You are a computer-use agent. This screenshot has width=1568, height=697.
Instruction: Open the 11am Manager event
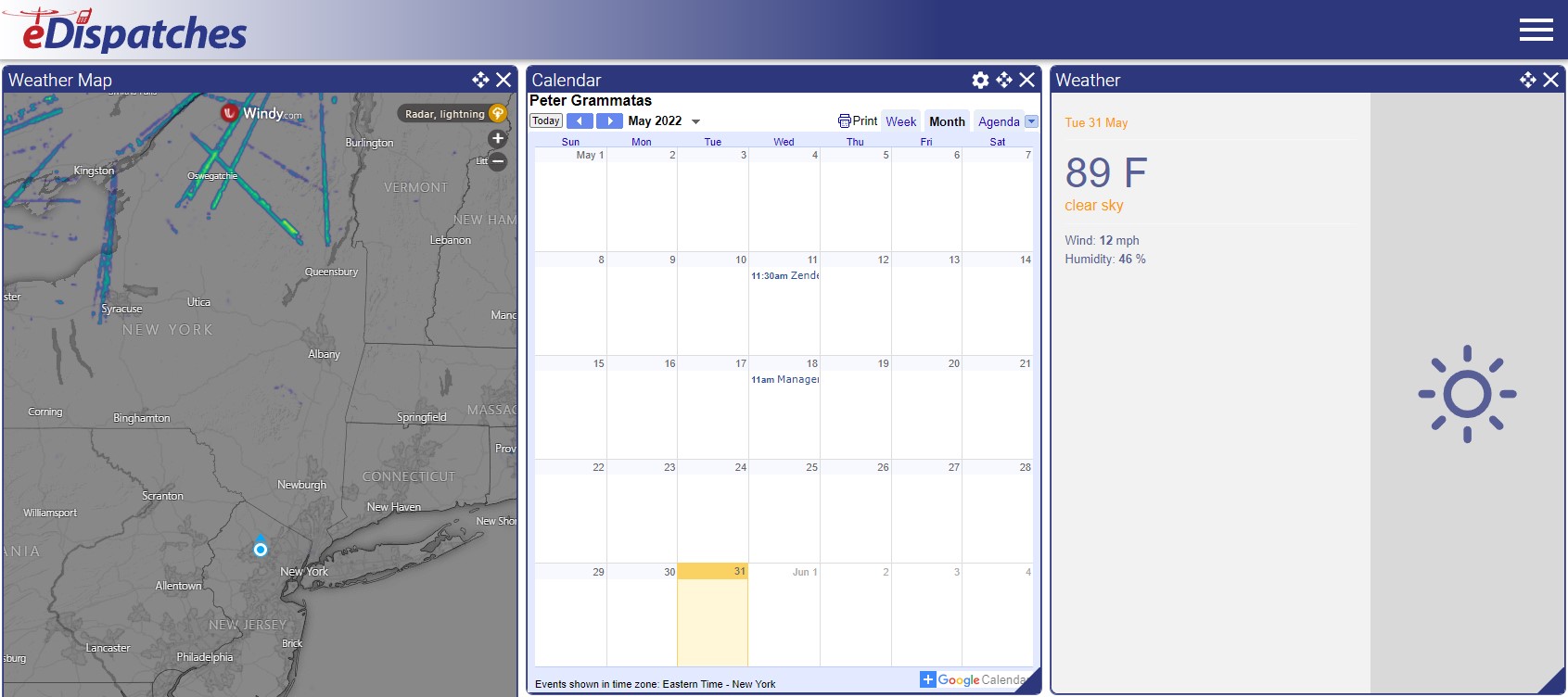(x=784, y=379)
